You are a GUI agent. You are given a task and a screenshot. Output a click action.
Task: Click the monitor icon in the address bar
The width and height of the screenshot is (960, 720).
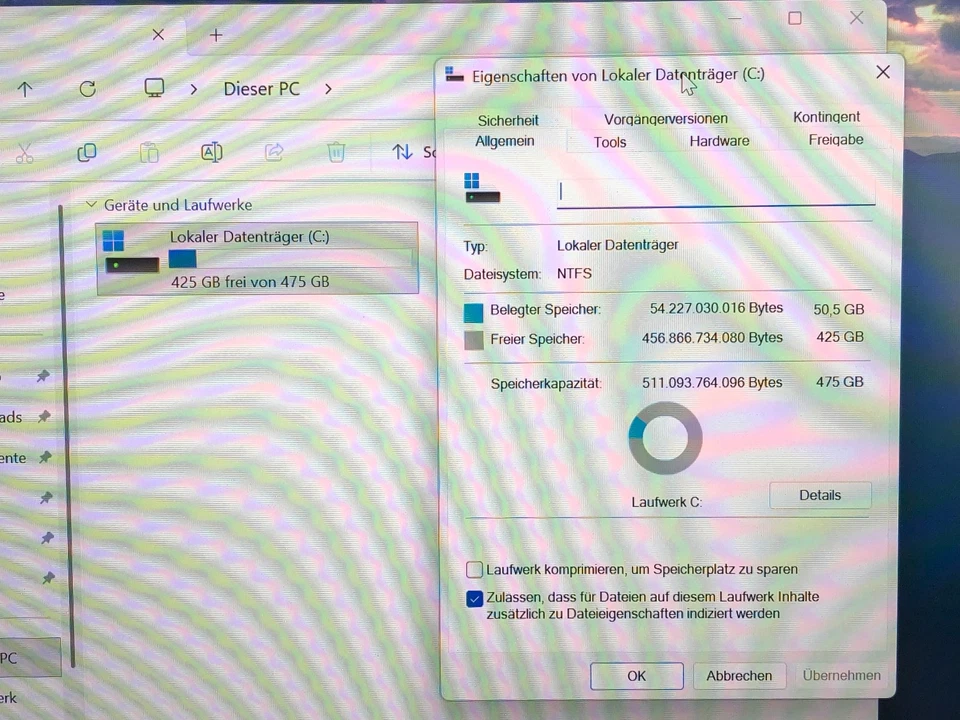(x=153, y=88)
